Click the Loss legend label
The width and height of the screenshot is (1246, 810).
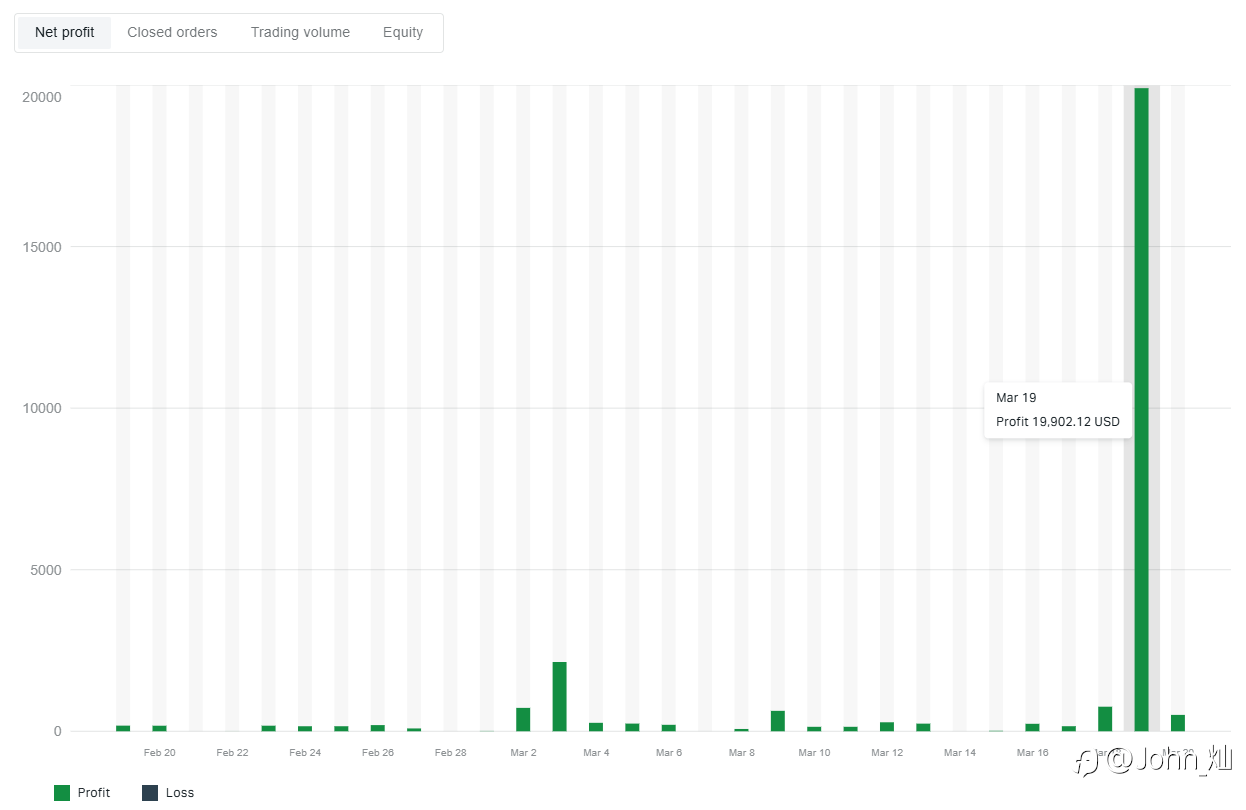click(180, 793)
